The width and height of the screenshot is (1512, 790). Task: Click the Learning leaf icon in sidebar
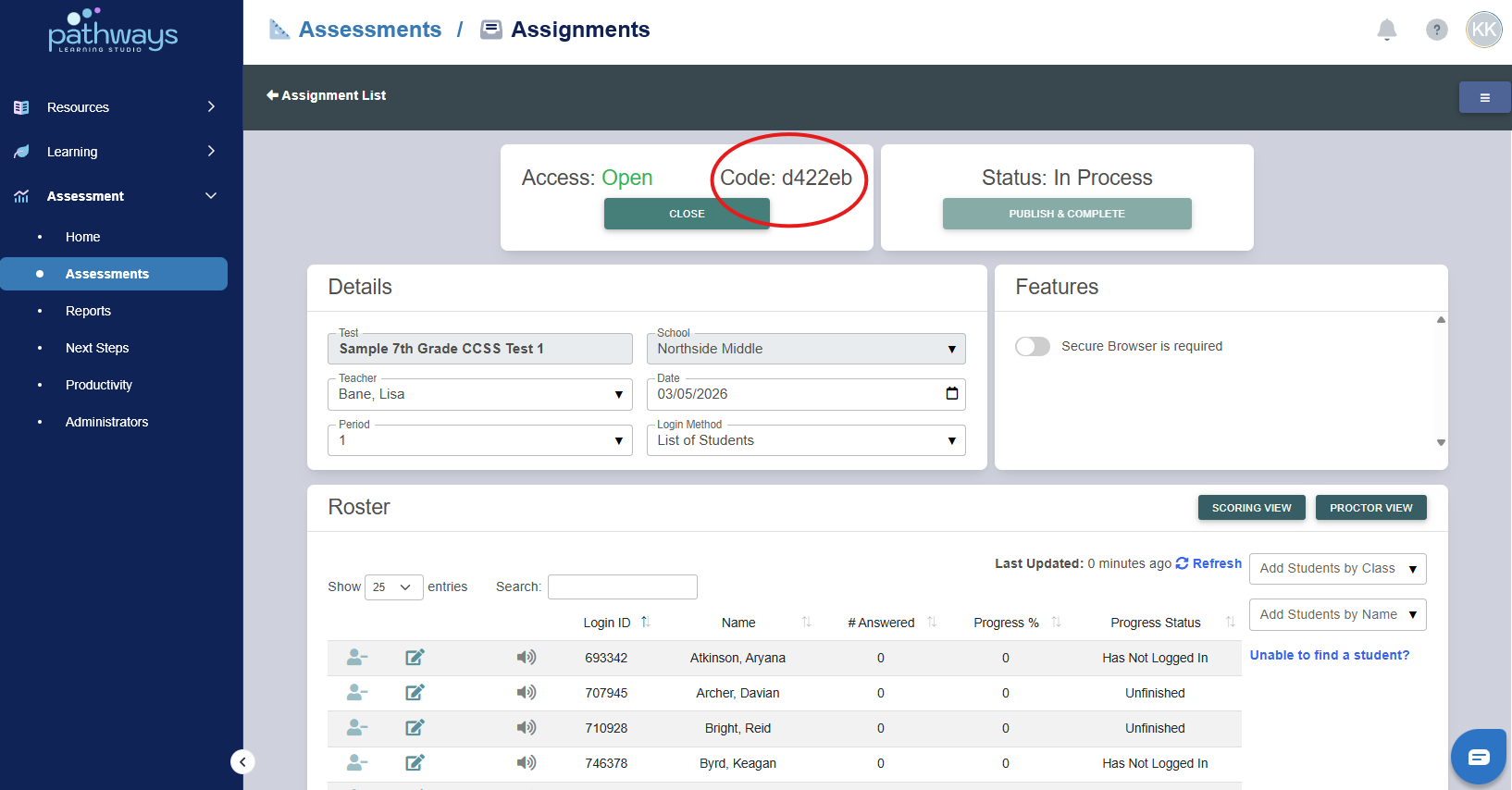tap(21, 152)
